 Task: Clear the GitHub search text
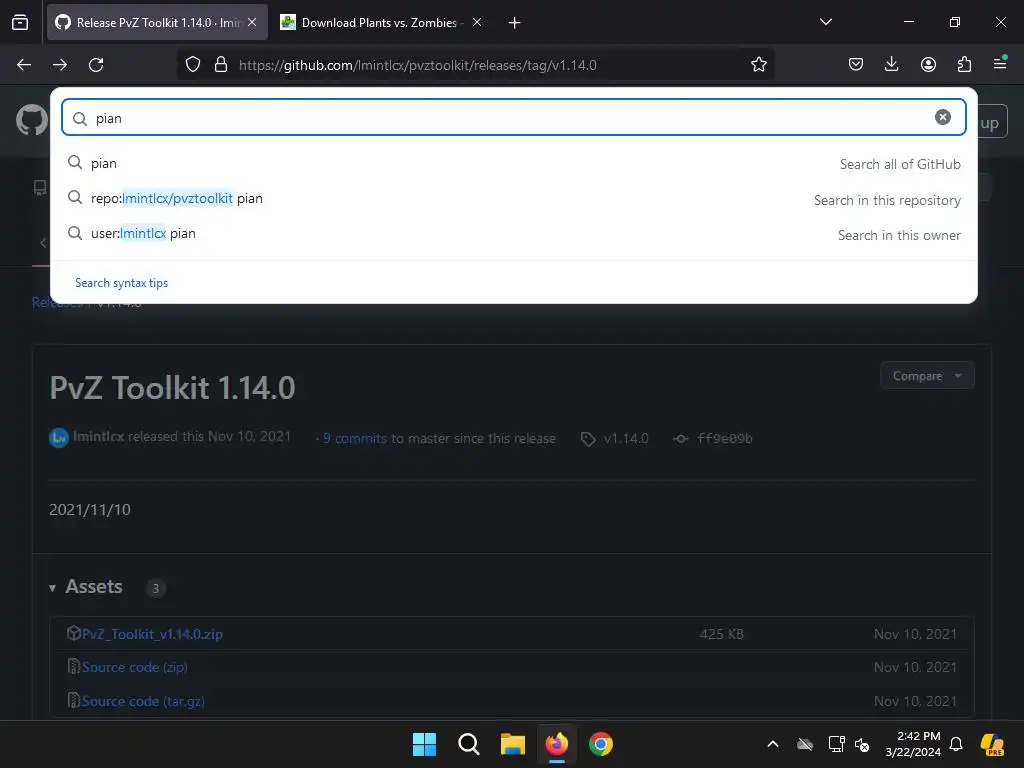coord(942,117)
